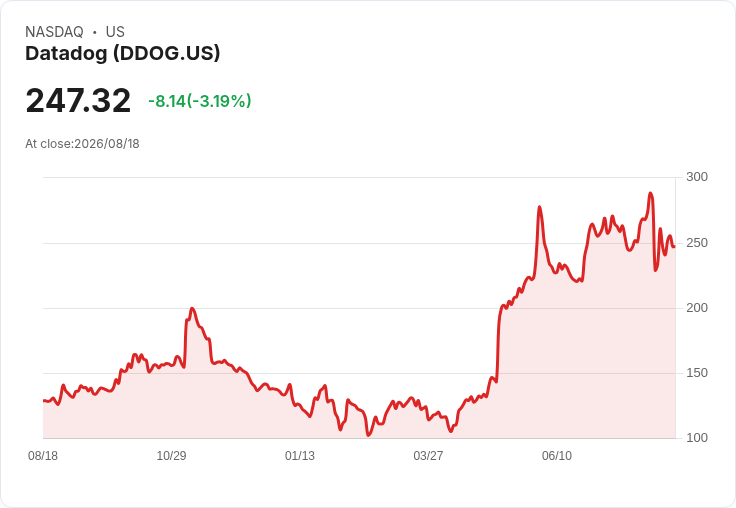Click the 03/27 date axis label
Viewport: 736px width, 508px height.
428,456
